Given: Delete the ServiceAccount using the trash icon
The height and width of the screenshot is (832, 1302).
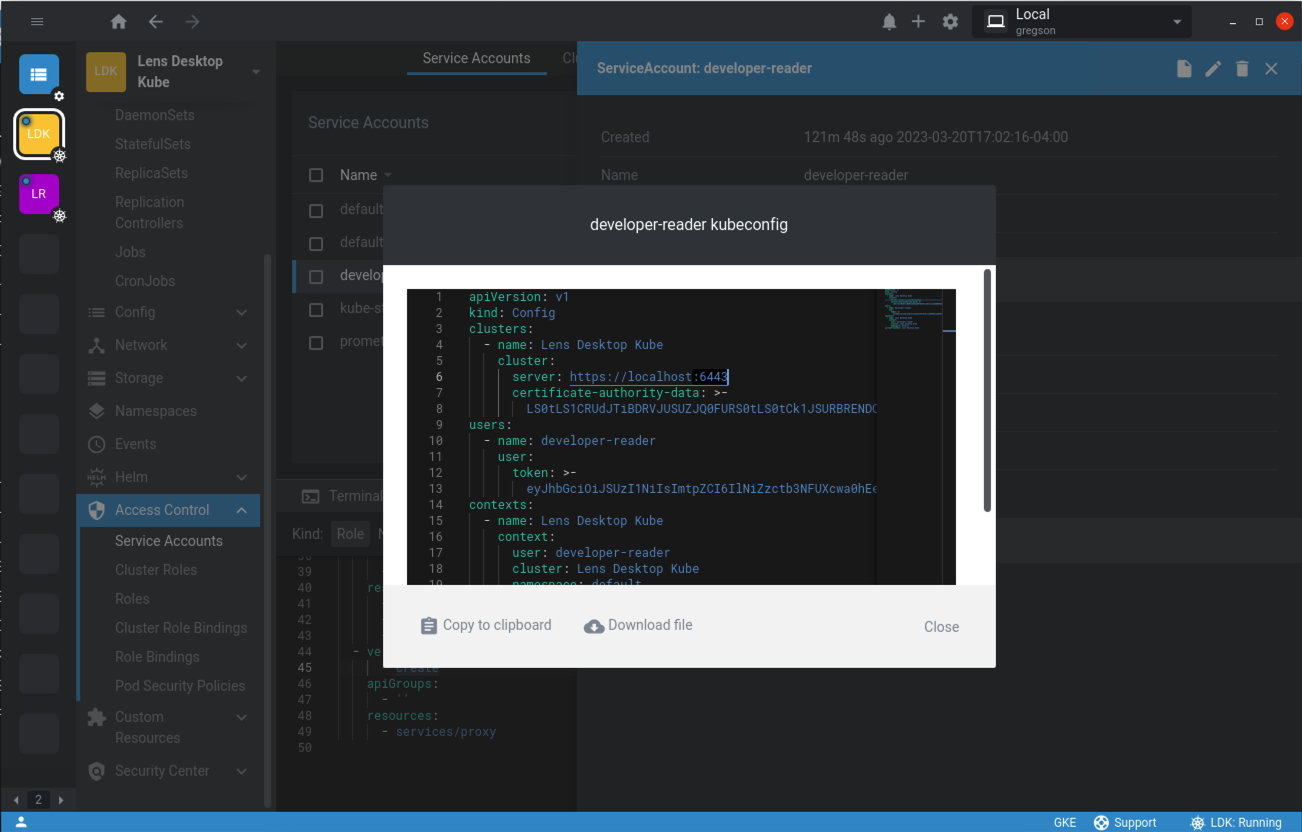Looking at the screenshot, I should coord(1242,68).
